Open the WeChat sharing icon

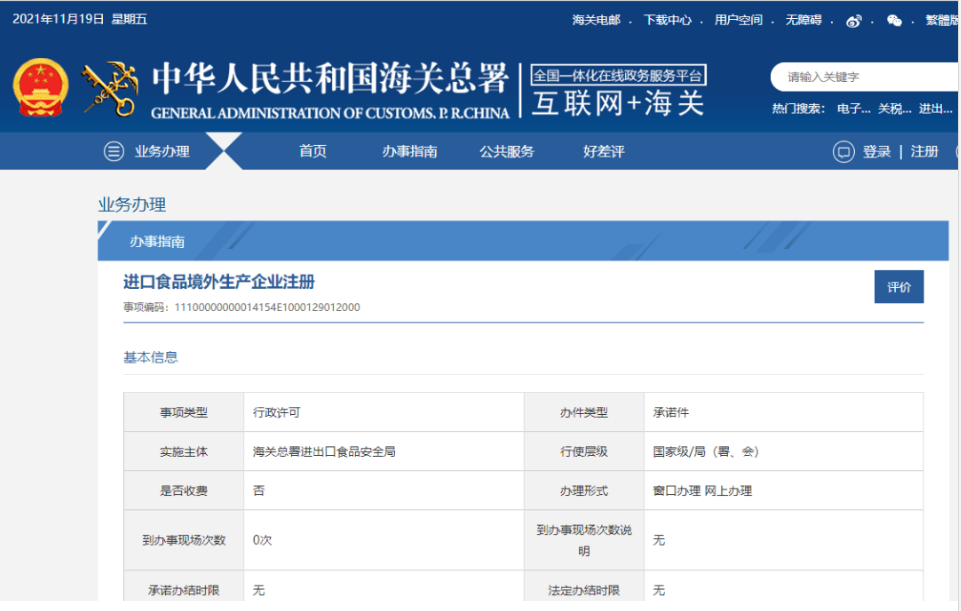[x=894, y=20]
